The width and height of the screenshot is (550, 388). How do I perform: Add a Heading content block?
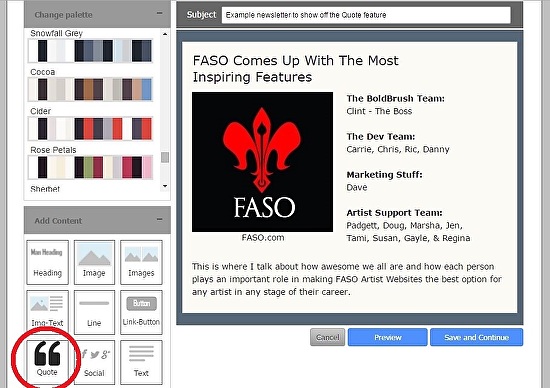pos(47,262)
